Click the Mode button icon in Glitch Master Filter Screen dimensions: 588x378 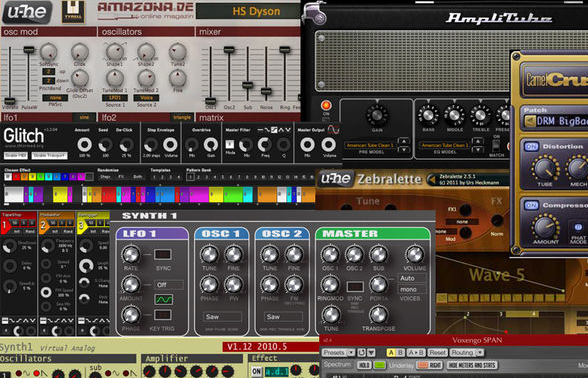230,144
